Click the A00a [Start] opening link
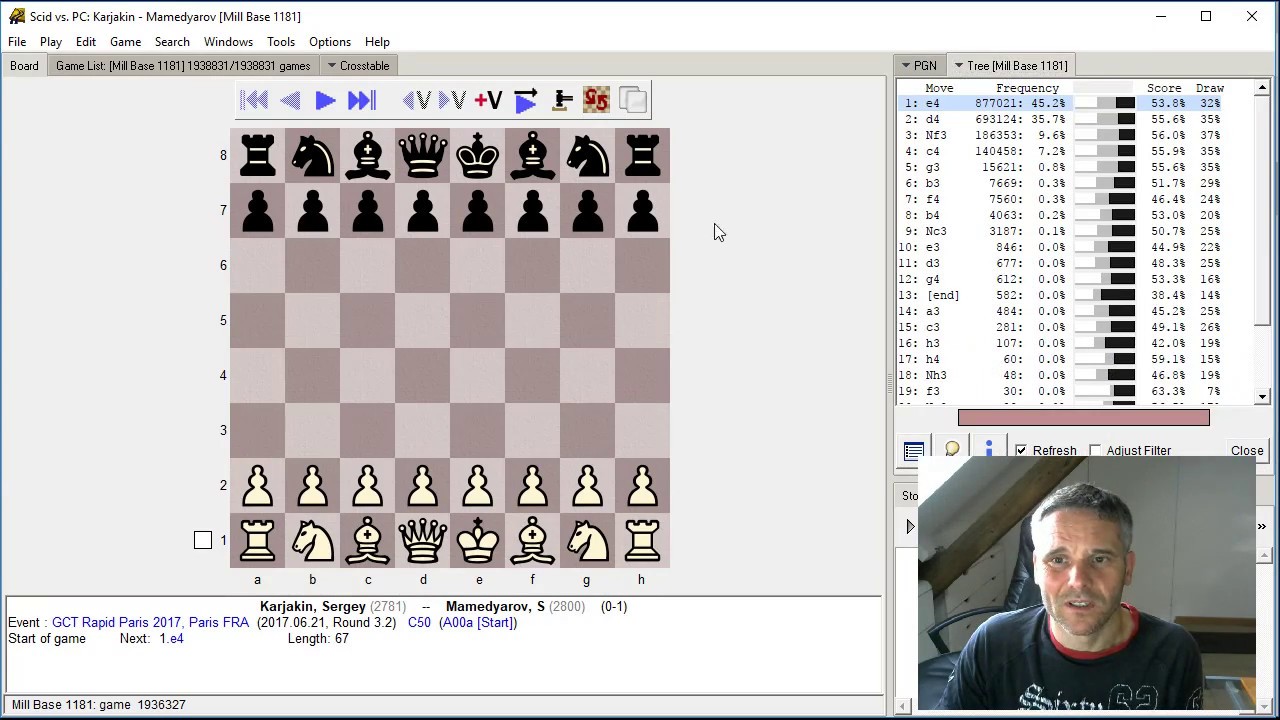The height and width of the screenshot is (720, 1280). click(478, 623)
